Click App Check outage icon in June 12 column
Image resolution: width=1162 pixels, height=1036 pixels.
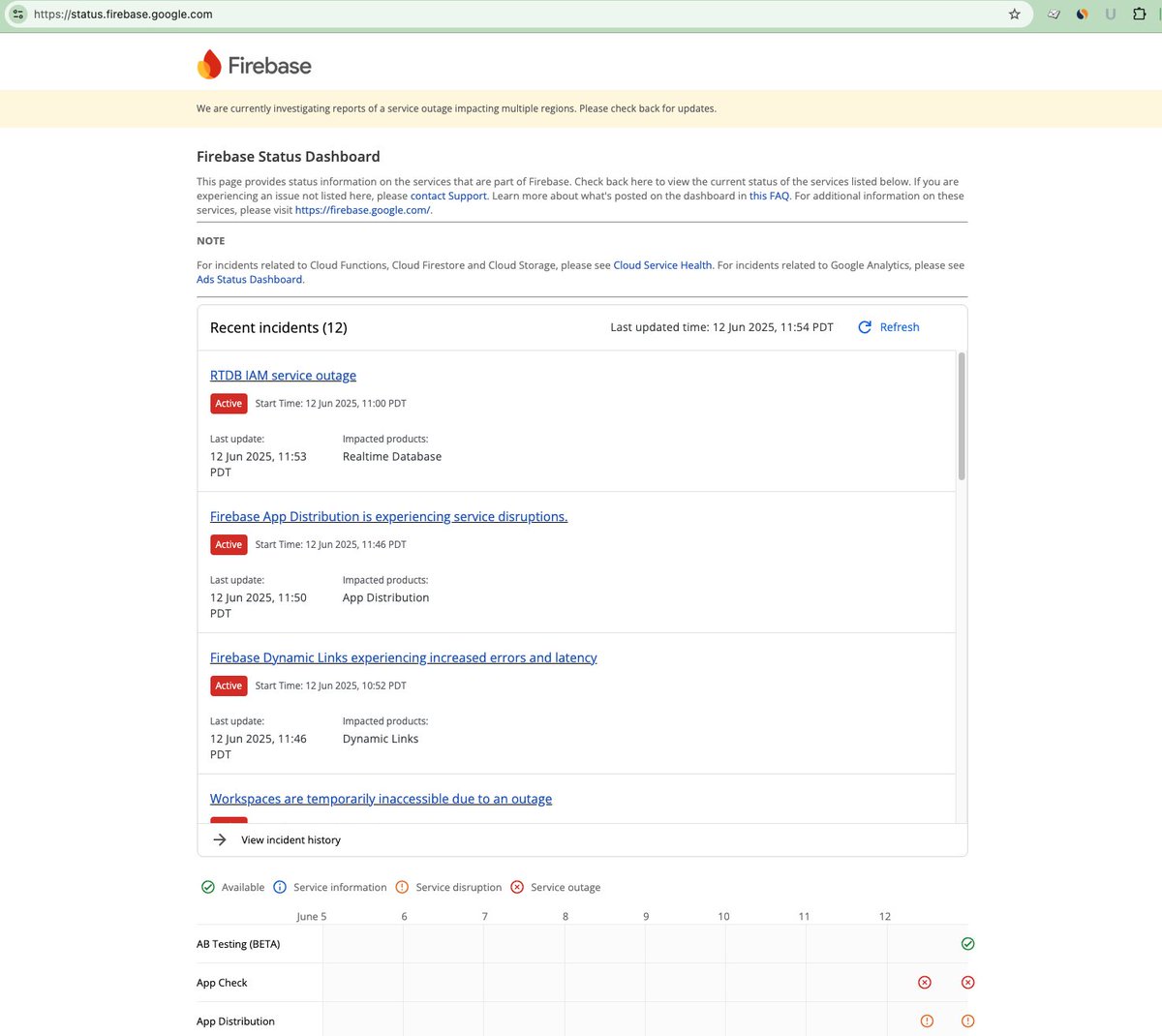pyautogui.click(x=925, y=983)
